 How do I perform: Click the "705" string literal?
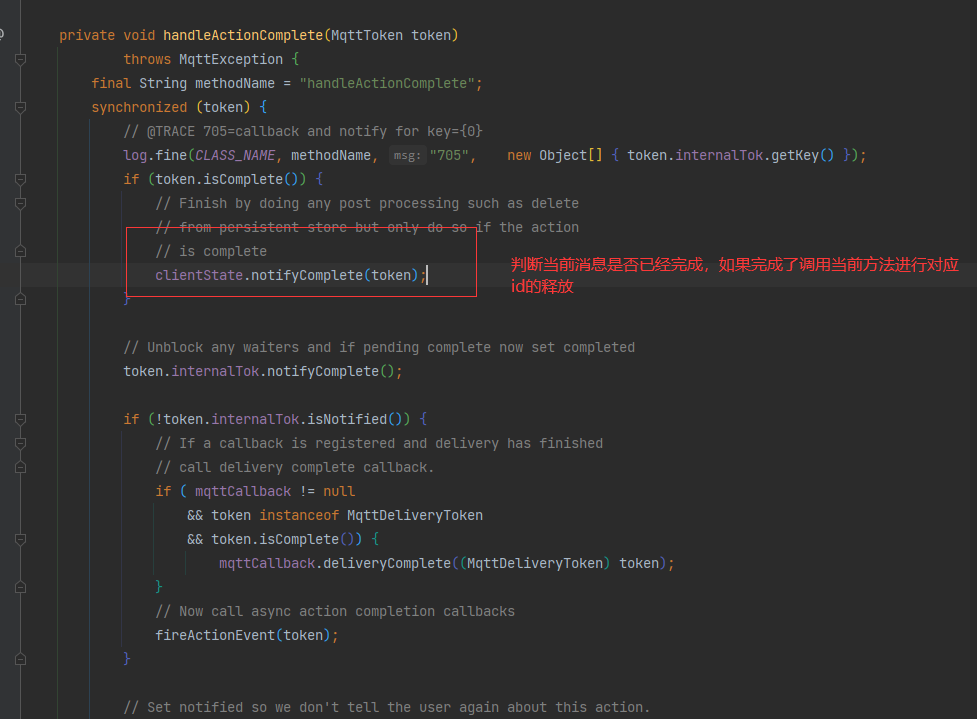tap(449, 156)
